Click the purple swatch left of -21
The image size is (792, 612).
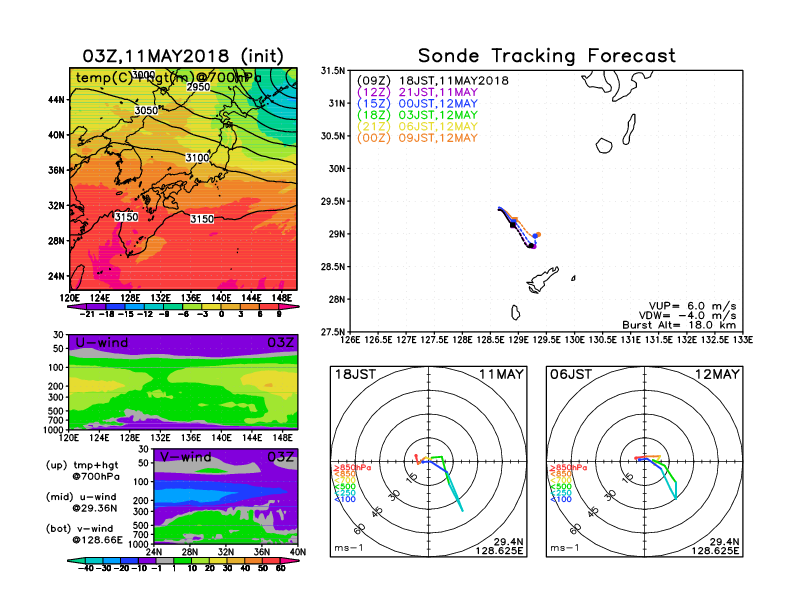tap(77, 306)
